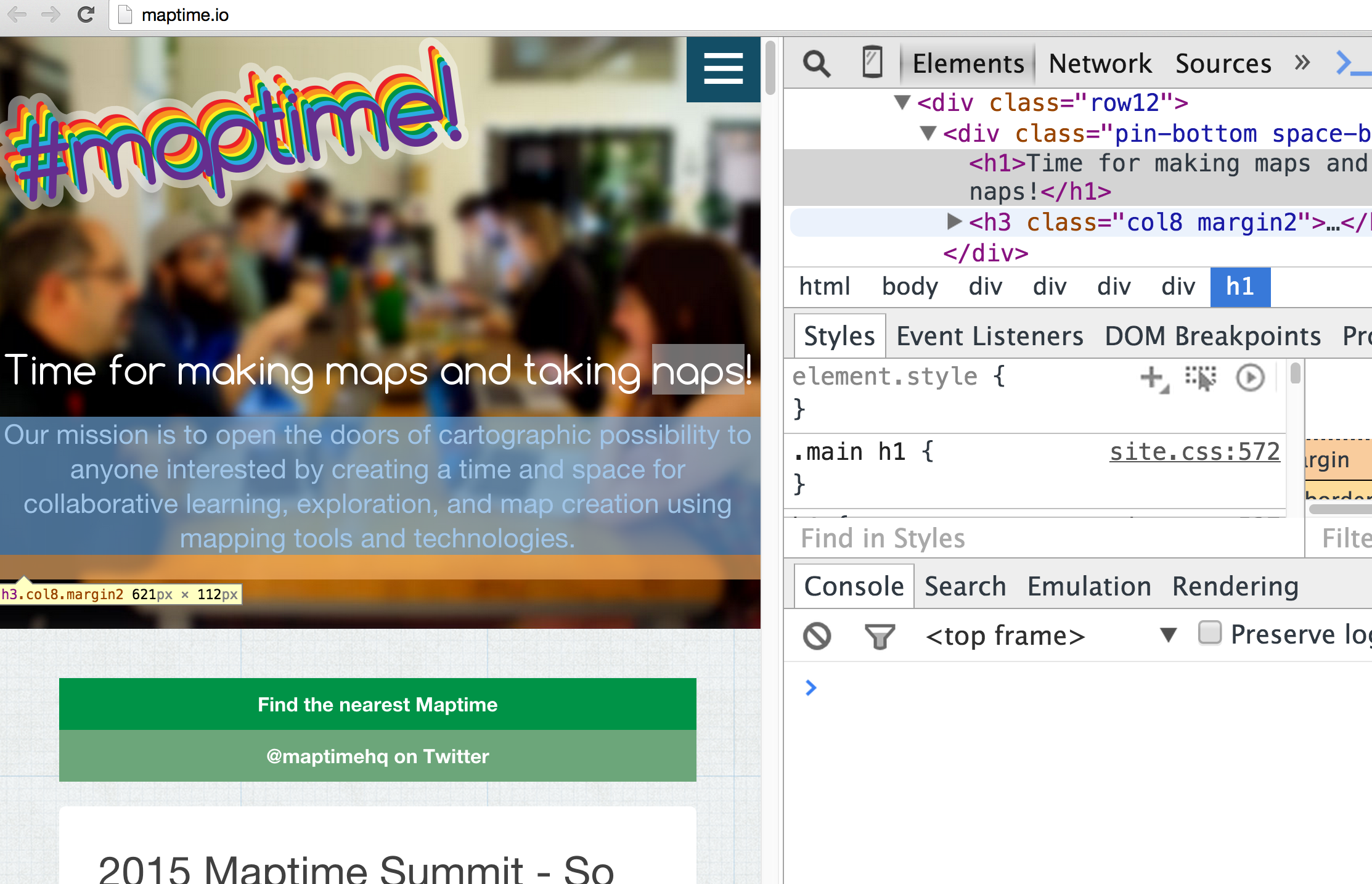Collapse the div class pin-bottom node
This screenshot has width=1372, height=884.
pos(928,133)
